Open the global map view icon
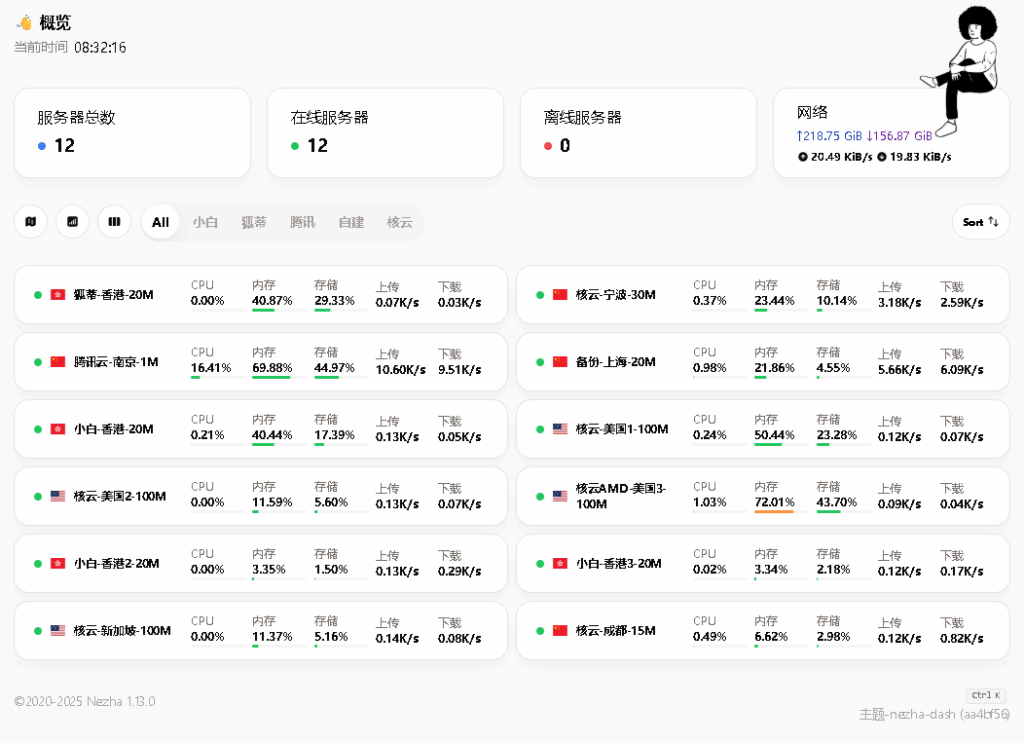 [x=31, y=221]
